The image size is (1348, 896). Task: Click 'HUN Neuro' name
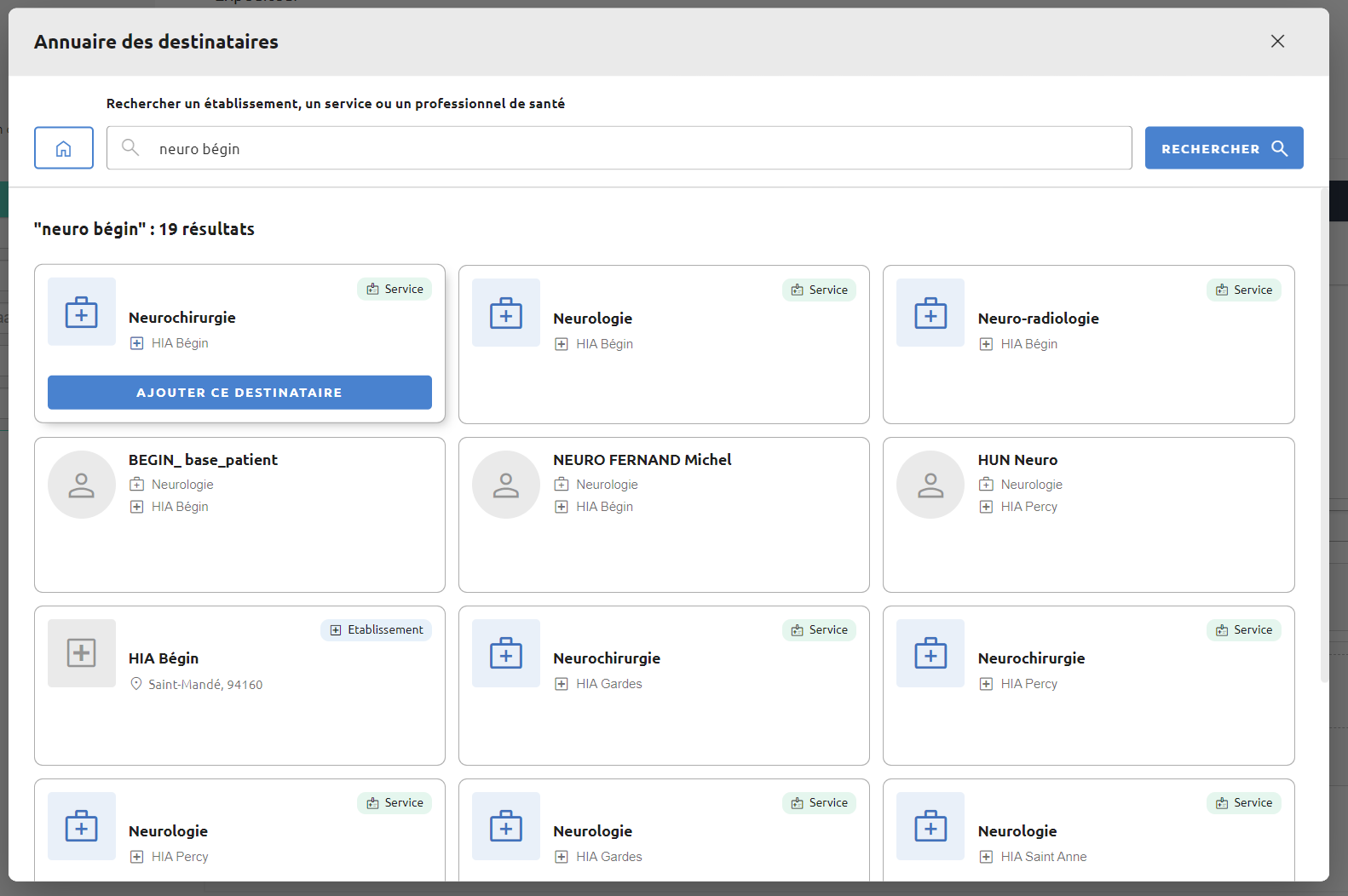click(x=1017, y=460)
